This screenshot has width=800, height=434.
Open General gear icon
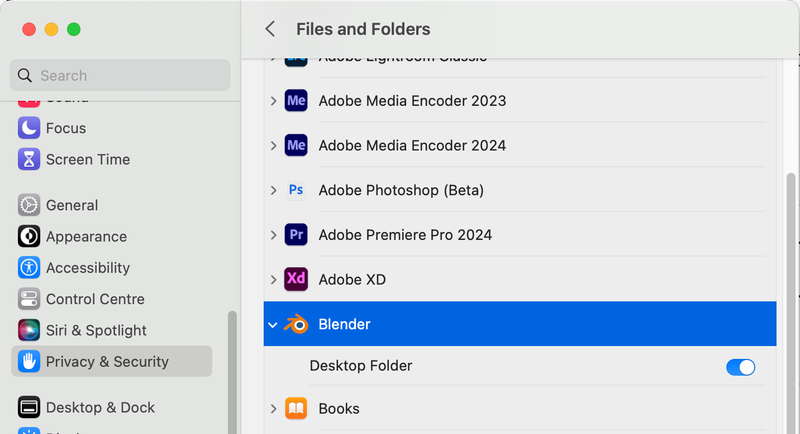click(x=29, y=205)
